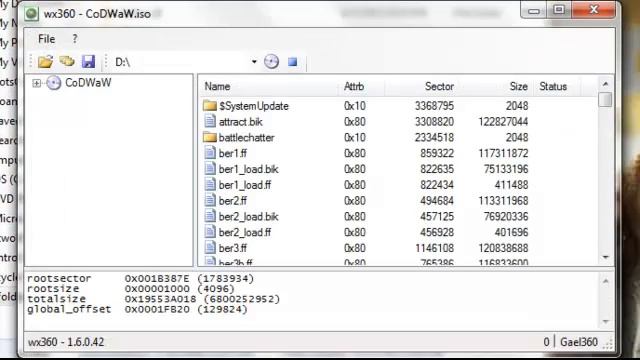Select the ber2_load.bik file icon
The width and height of the screenshot is (640, 360).
(x=210, y=216)
